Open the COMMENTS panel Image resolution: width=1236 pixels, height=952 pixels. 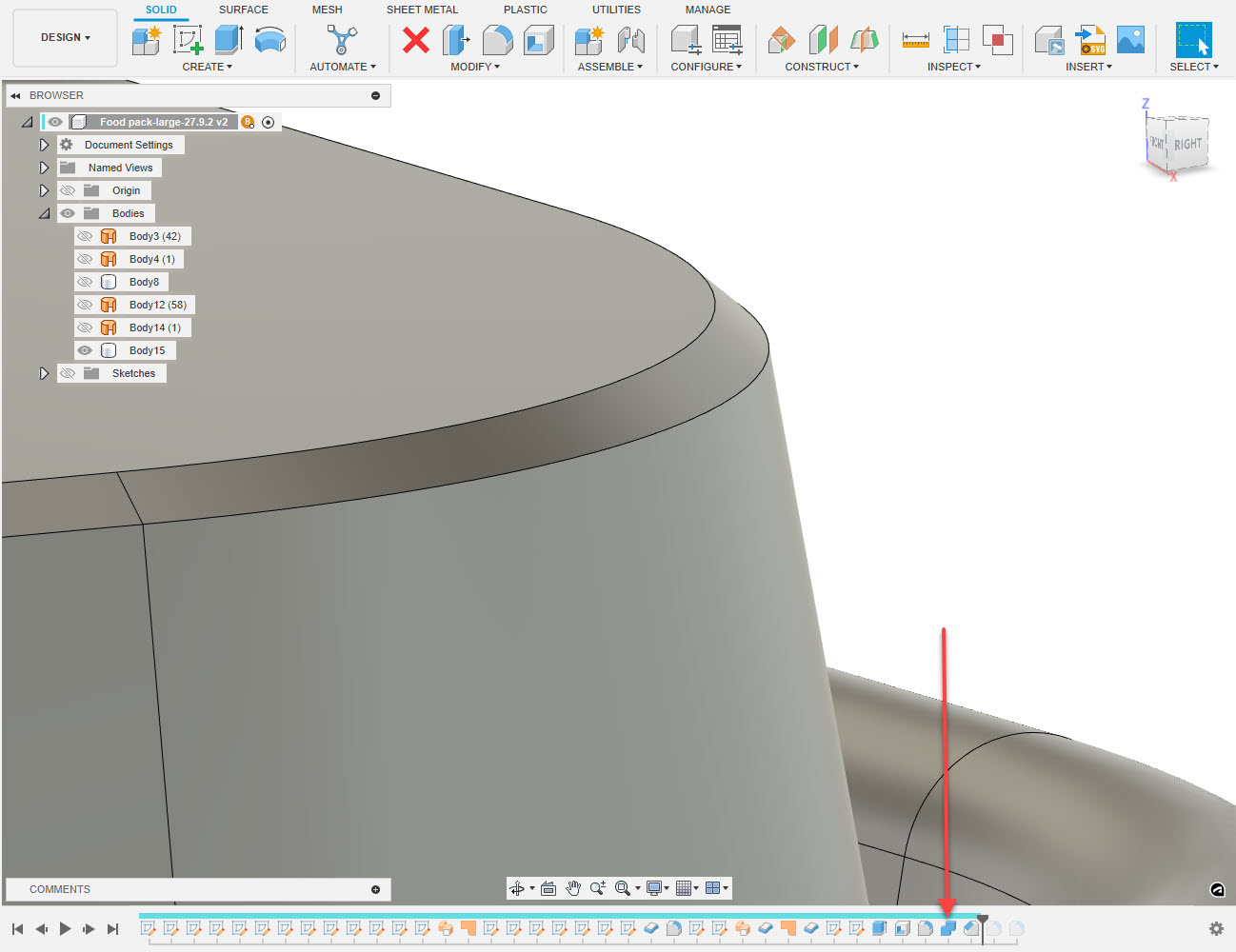point(60,888)
